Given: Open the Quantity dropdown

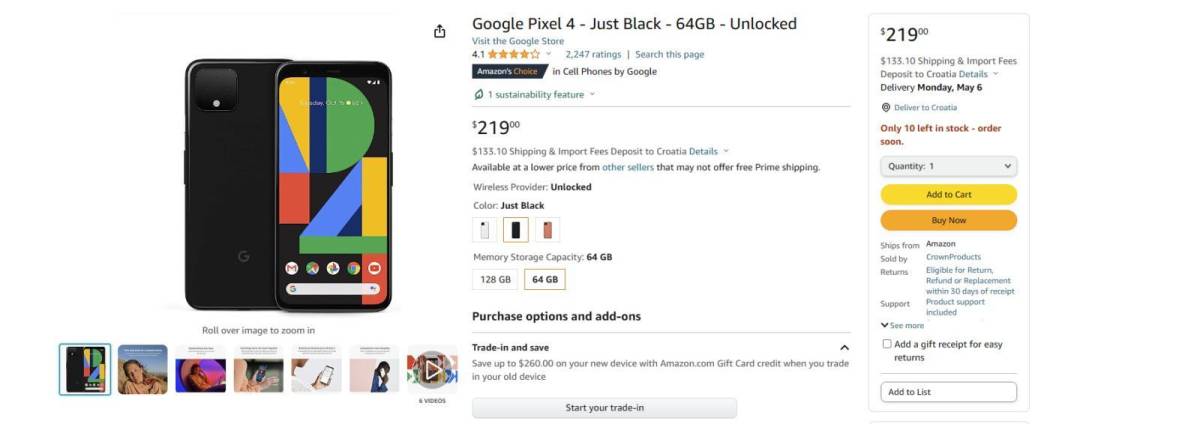Looking at the screenshot, I should pyautogui.click(x=948, y=166).
